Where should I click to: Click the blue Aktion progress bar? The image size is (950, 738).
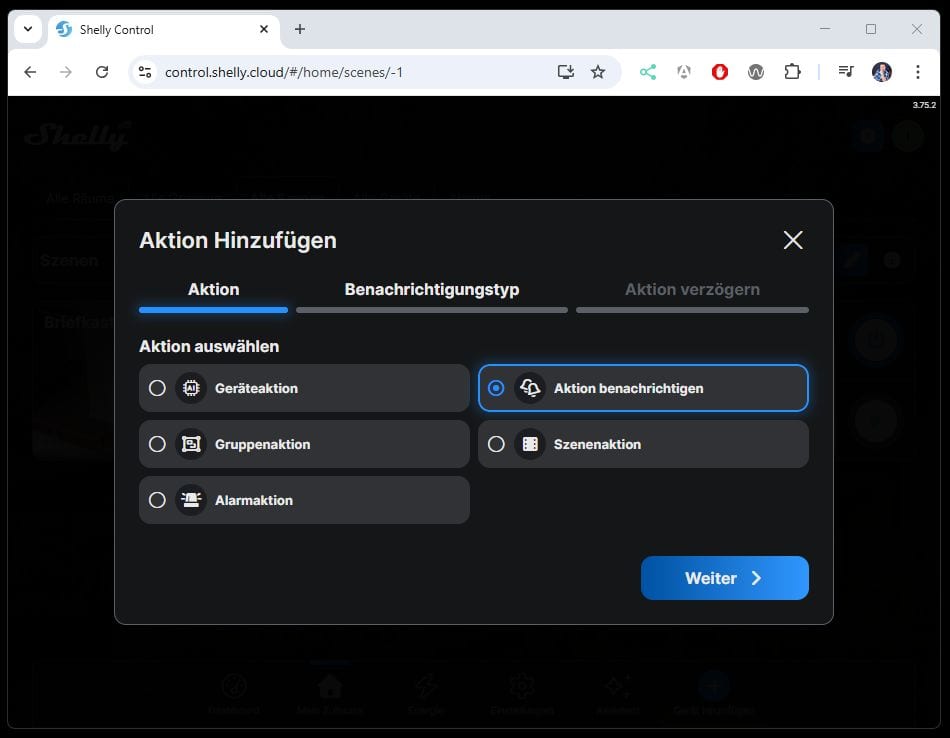tap(213, 310)
